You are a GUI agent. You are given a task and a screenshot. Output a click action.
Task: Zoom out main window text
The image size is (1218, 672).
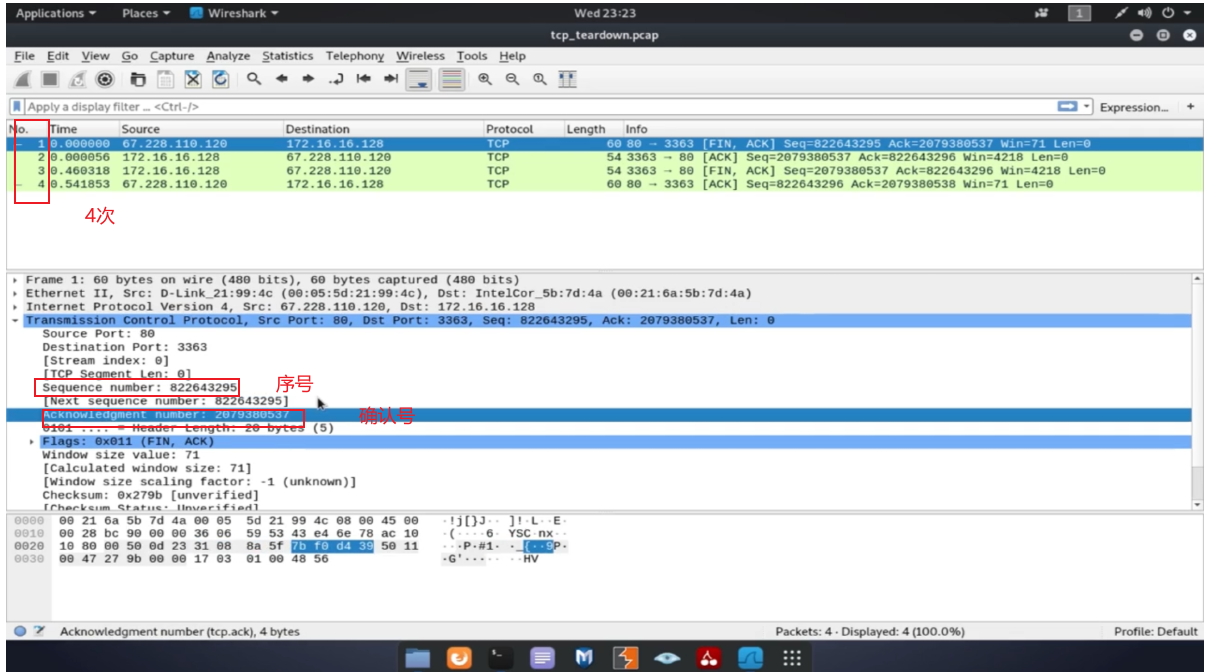512,79
